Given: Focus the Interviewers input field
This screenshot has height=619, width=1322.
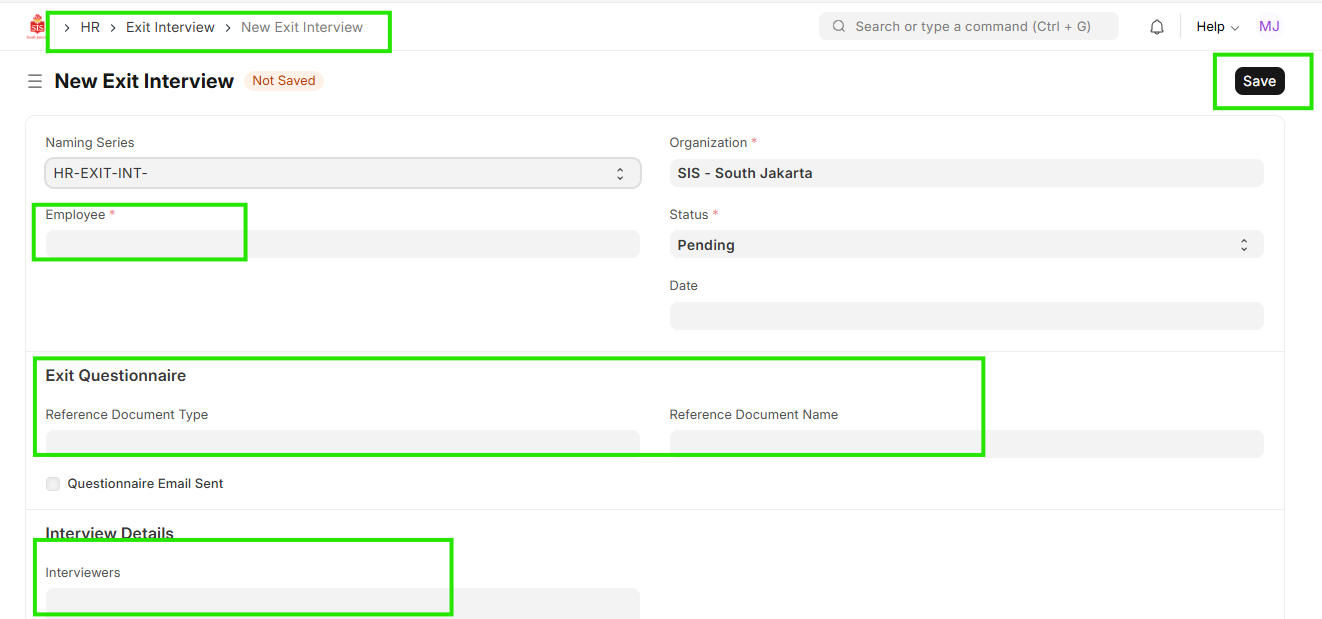Looking at the screenshot, I should (x=342, y=602).
